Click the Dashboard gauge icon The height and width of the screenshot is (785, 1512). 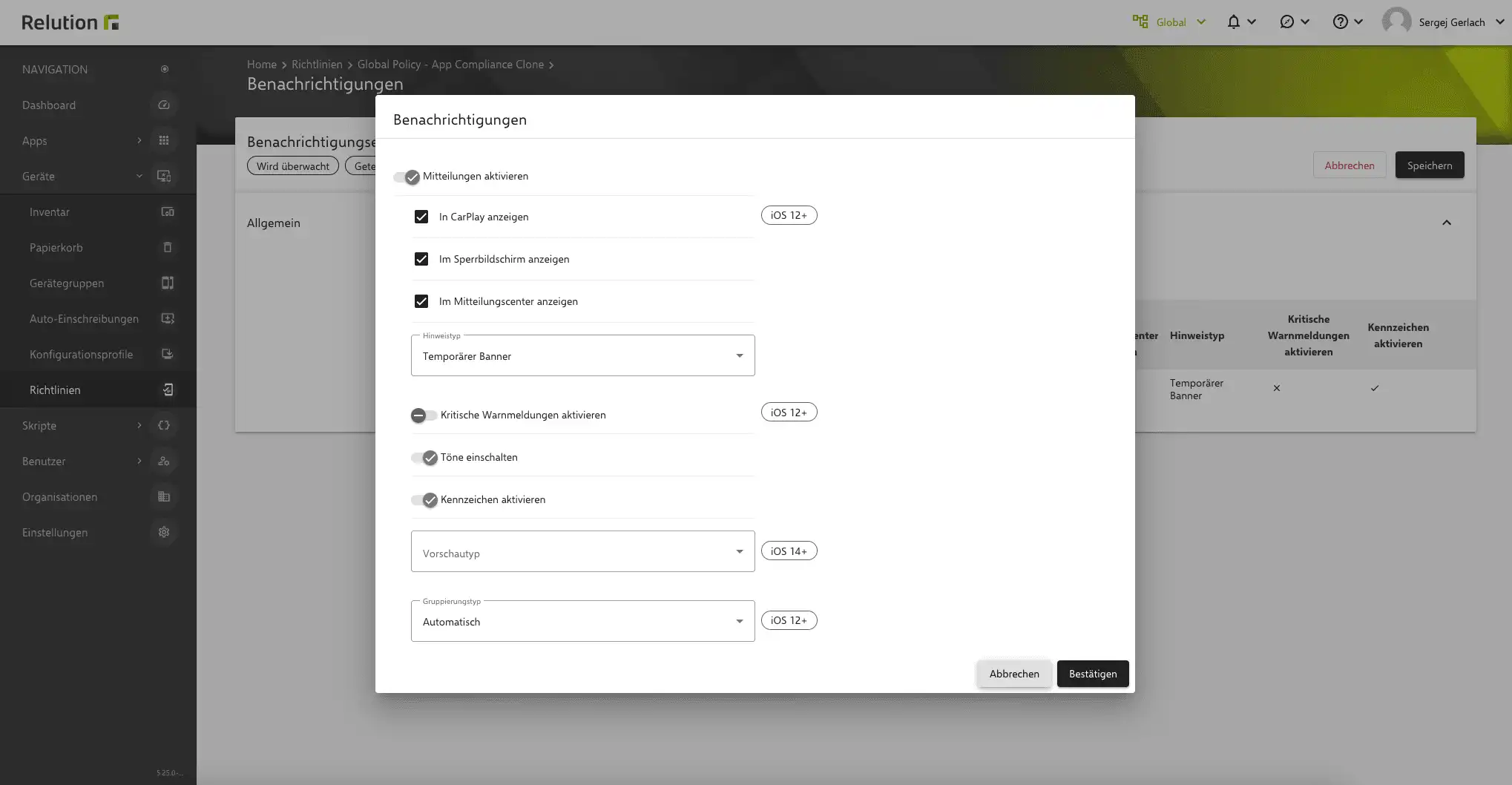point(164,105)
